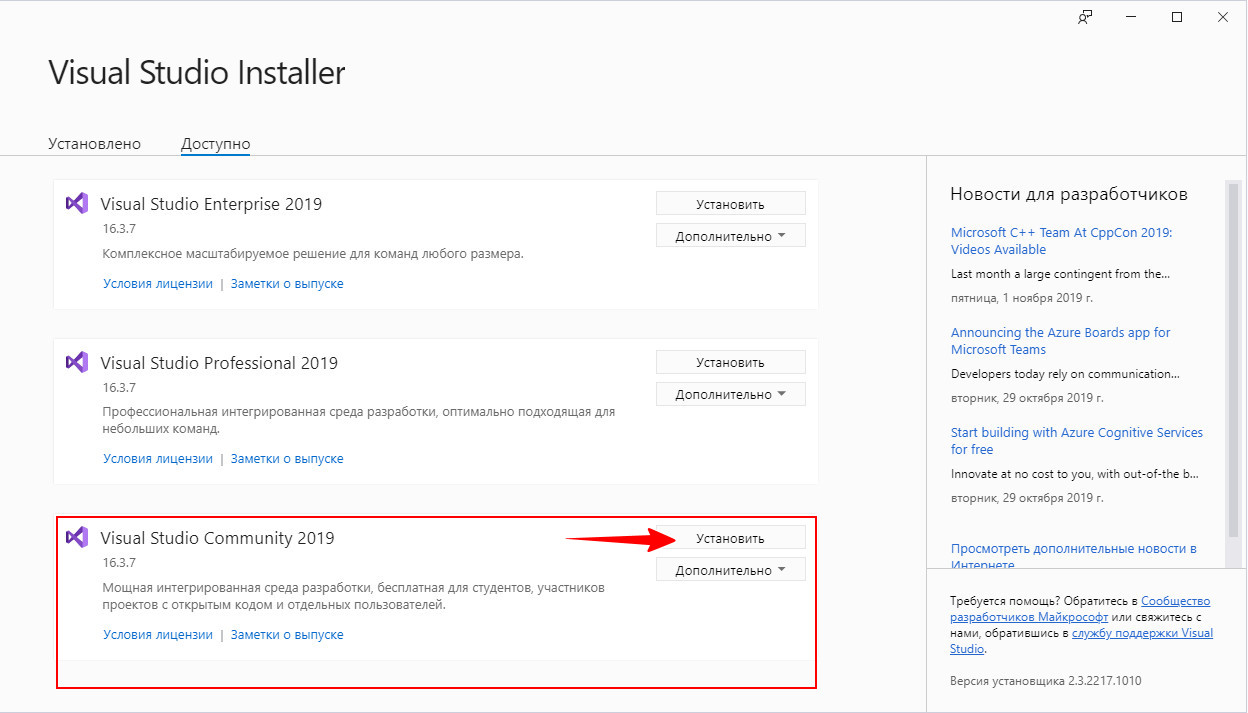Click version 16.3.7 under Community 2019

click(x=118, y=563)
